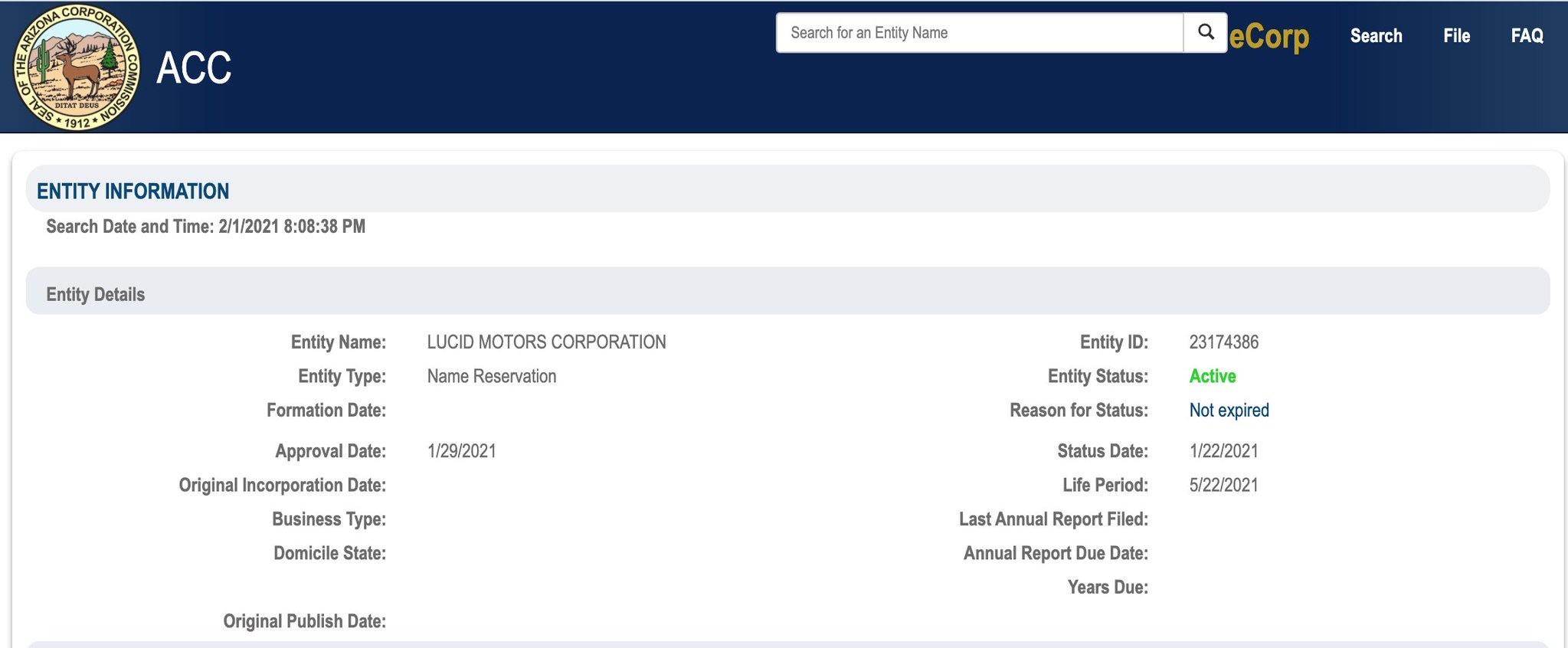Click the Entity Name: label
Viewport: 1568px width, 648px height.
point(338,342)
